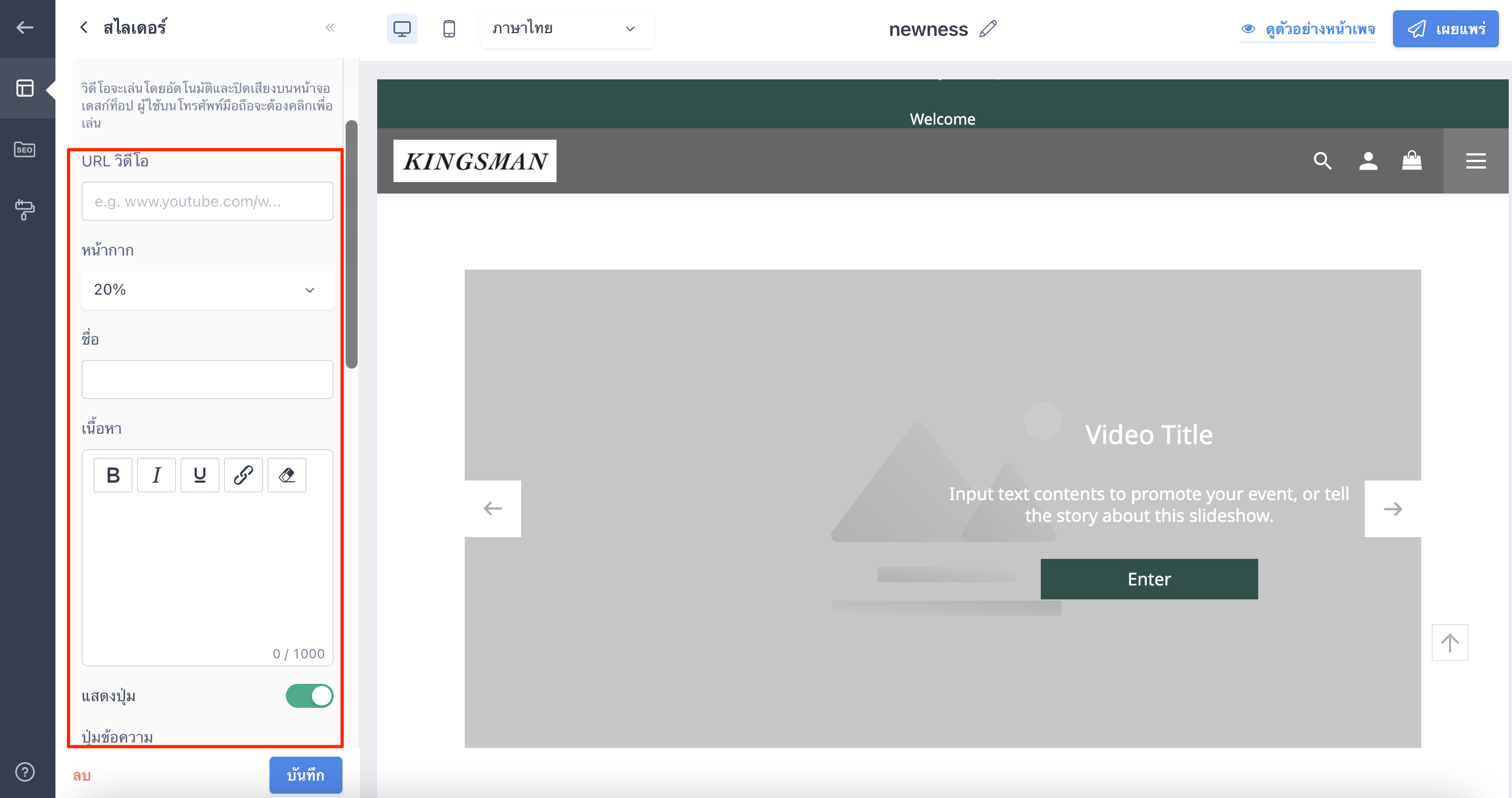The image size is (1512, 798).
Task: Click the Video Title text on slide
Action: coord(1148,435)
